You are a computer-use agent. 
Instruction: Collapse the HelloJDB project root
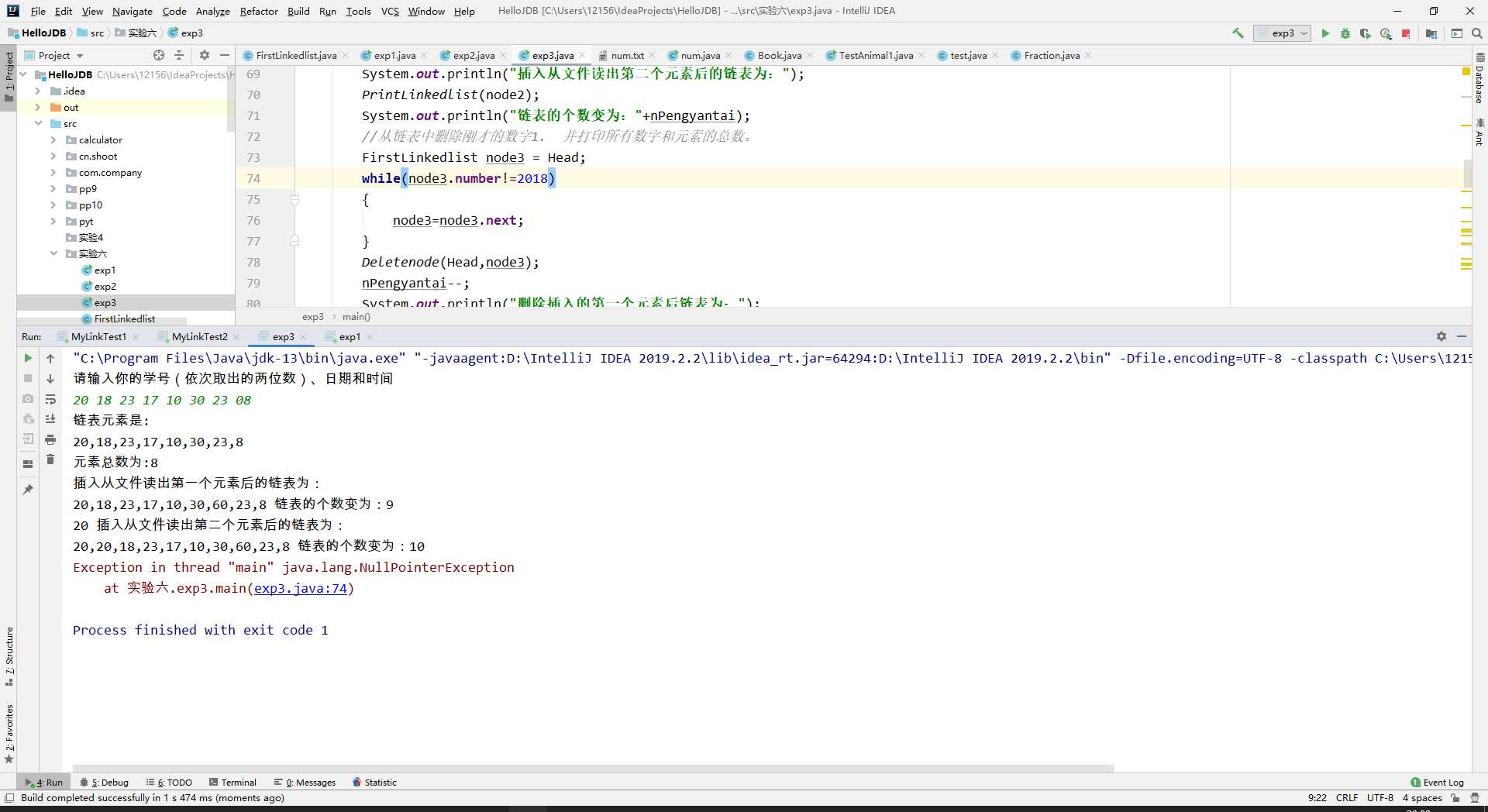pos(23,74)
